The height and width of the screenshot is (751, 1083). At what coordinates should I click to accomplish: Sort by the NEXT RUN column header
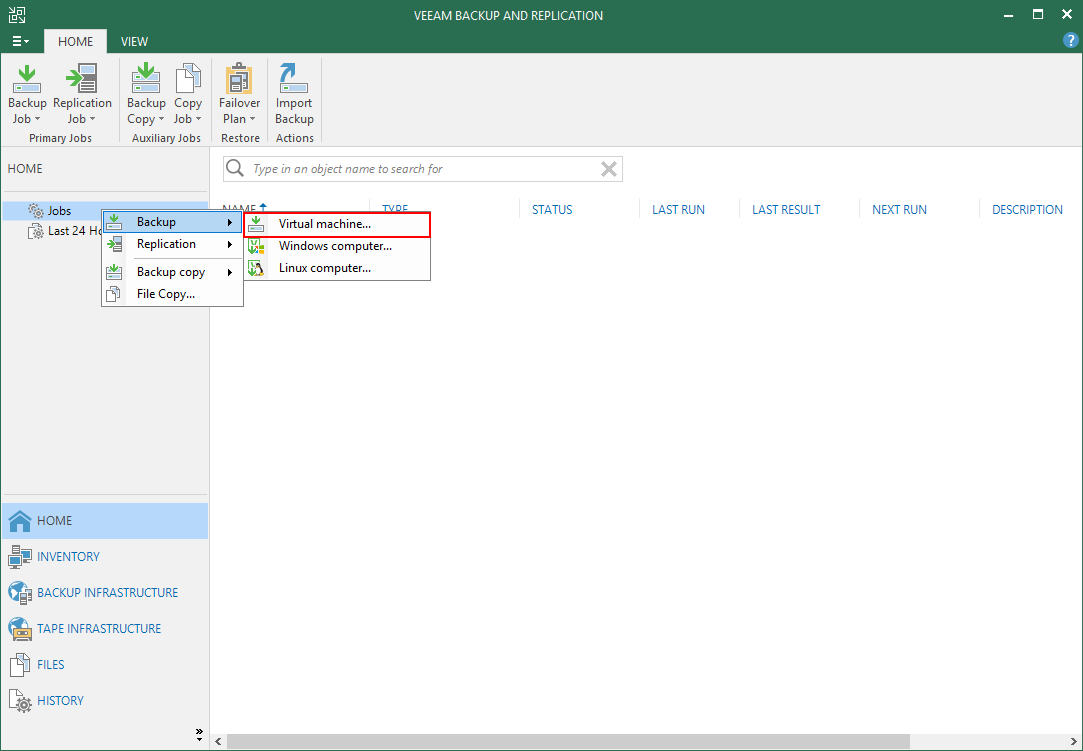click(x=899, y=209)
